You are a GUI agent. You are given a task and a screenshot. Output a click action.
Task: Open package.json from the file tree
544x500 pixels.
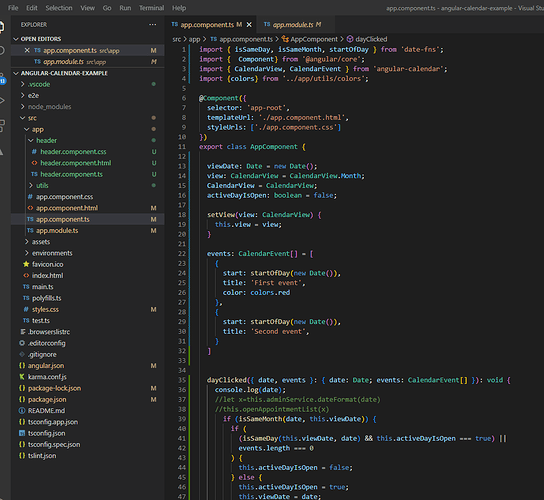click(x=47, y=399)
